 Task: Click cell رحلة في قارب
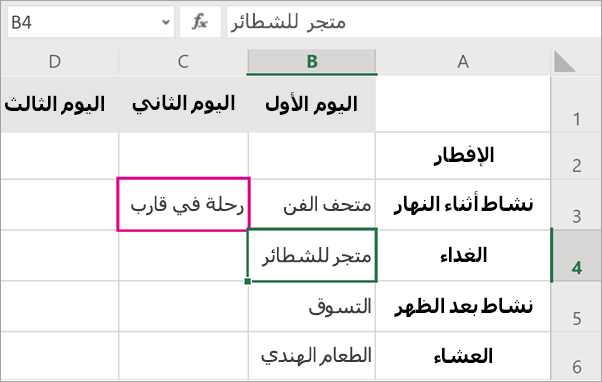point(184,205)
